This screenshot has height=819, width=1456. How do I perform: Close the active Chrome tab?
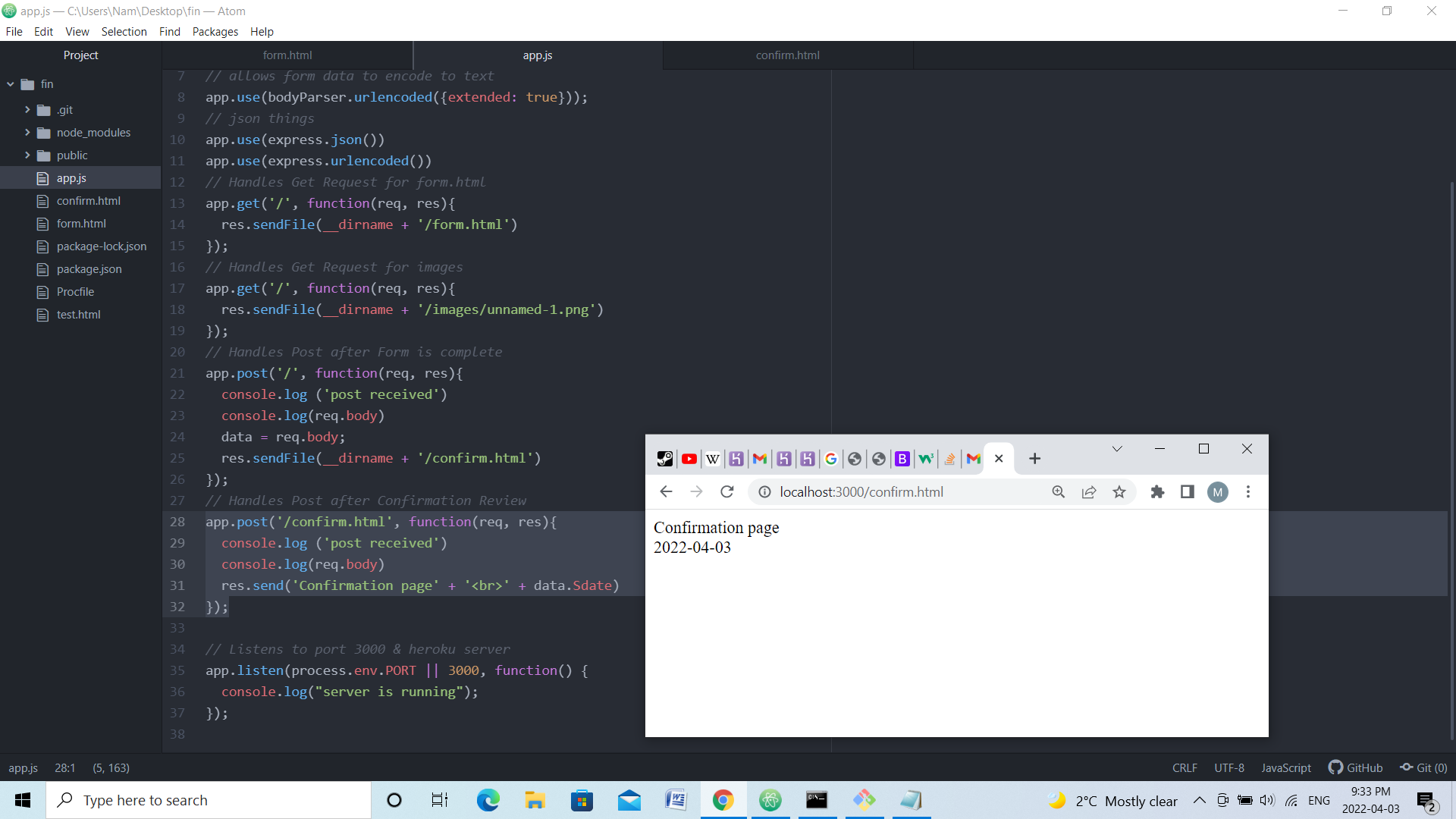(999, 459)
